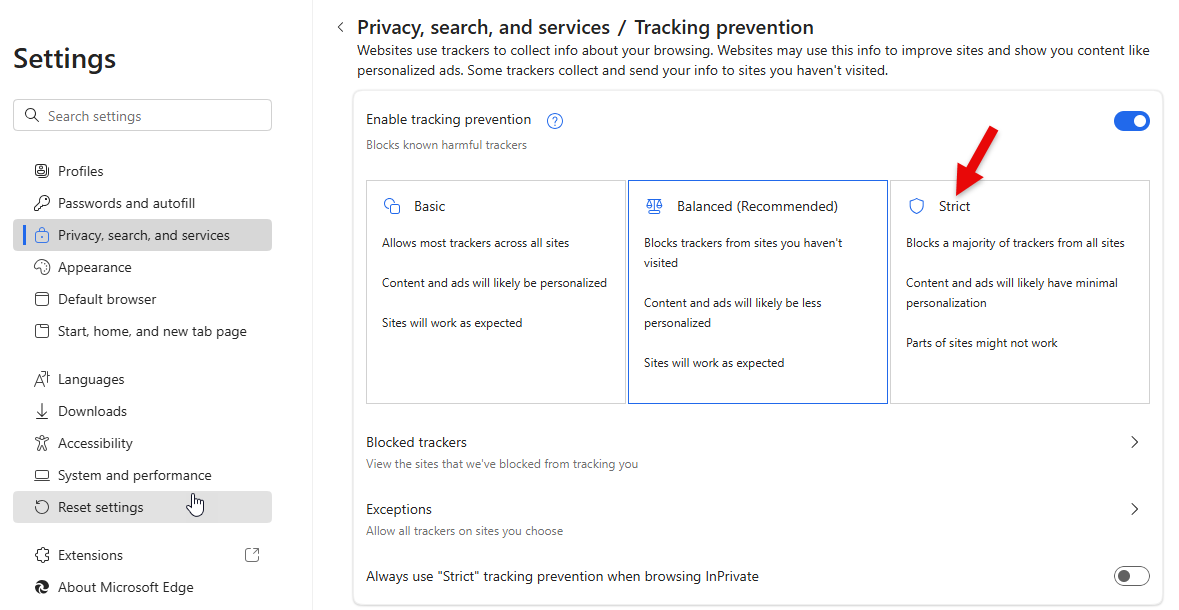Open Reset settings section
The width and height of the screenshot is (1179, 610).
click(142, 507)
